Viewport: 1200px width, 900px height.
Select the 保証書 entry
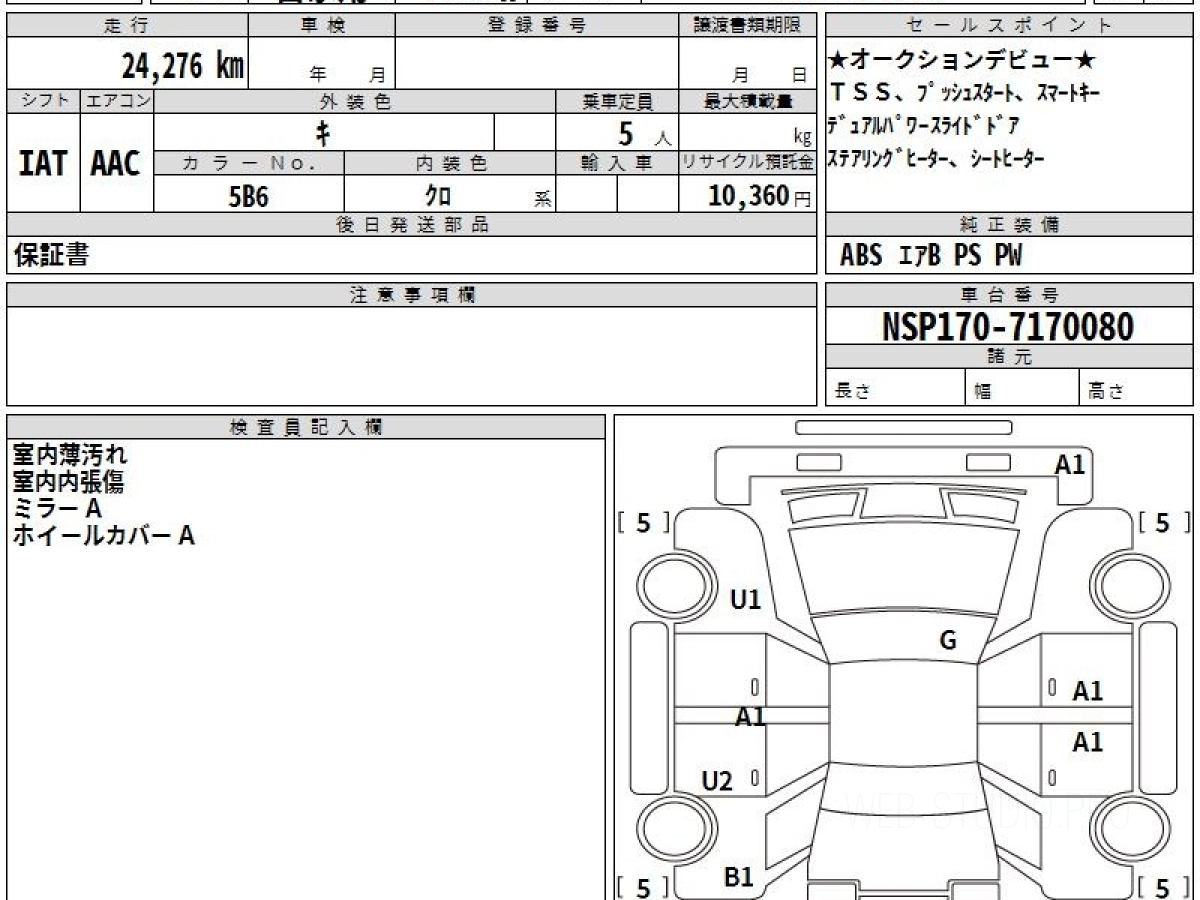[x=50, y=255]
